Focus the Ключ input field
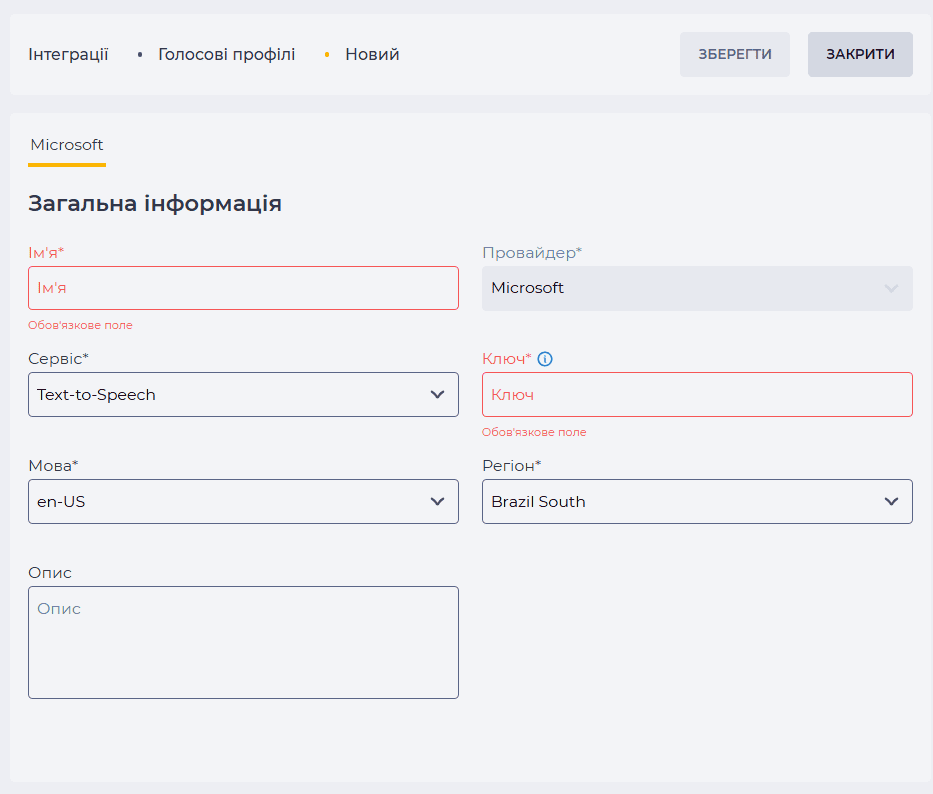Viewport: 933px width, 794px height. click(697, 395)
